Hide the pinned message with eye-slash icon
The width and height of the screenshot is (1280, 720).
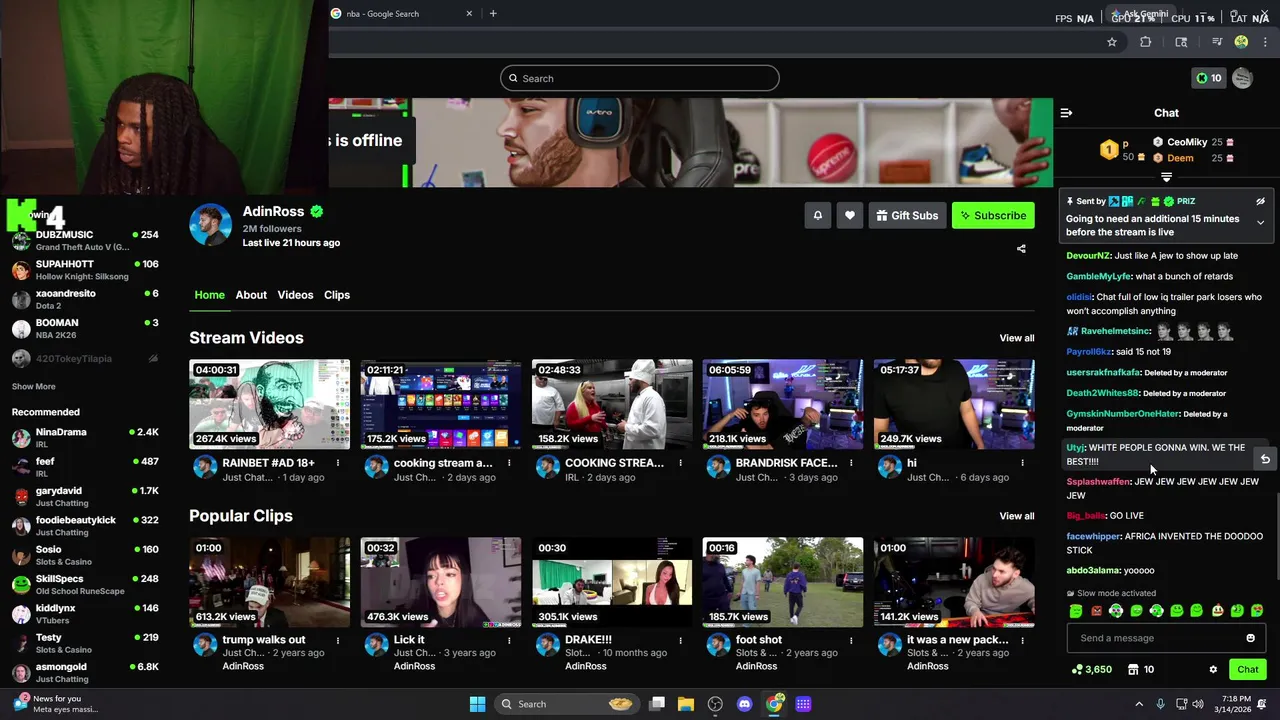coord(1260,201)
